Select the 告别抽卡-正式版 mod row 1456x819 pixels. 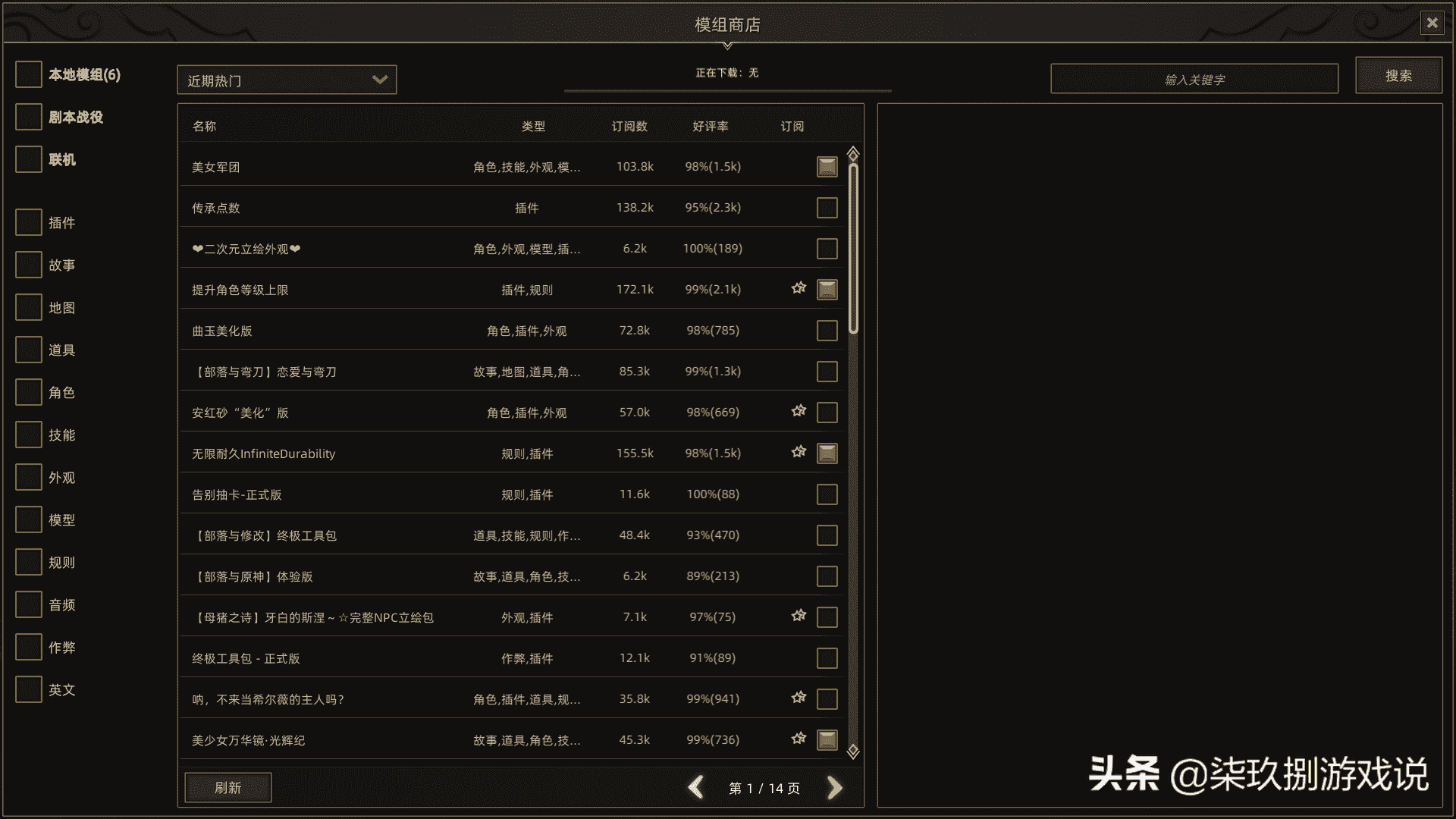(x=513, y=494)
